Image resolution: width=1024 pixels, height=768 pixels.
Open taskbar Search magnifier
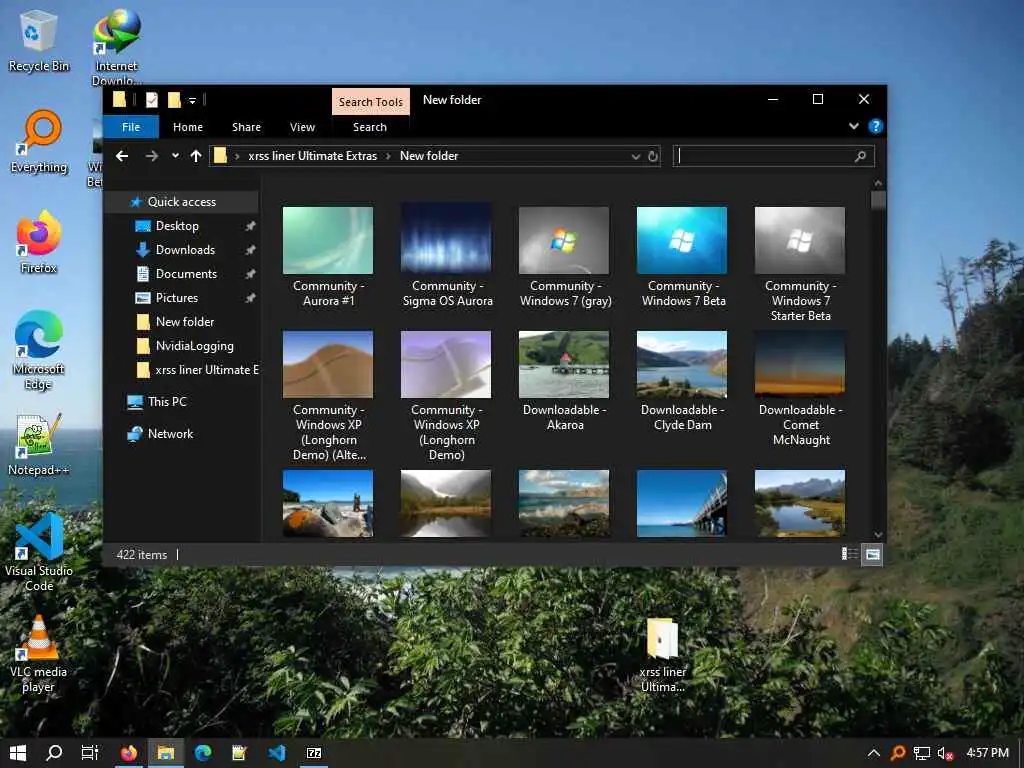(x=54, y=753)
